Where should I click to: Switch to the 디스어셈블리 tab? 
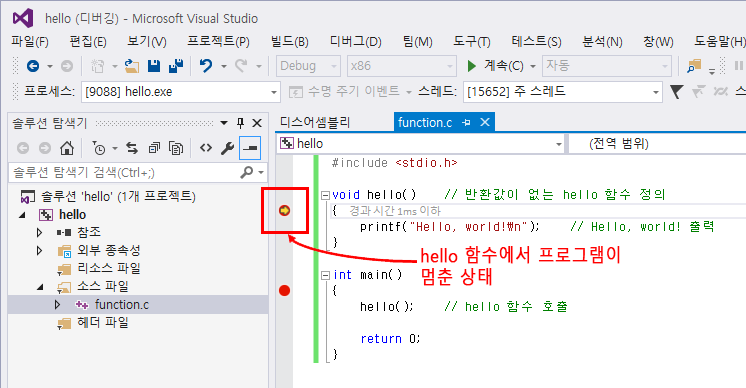(315, 123)
